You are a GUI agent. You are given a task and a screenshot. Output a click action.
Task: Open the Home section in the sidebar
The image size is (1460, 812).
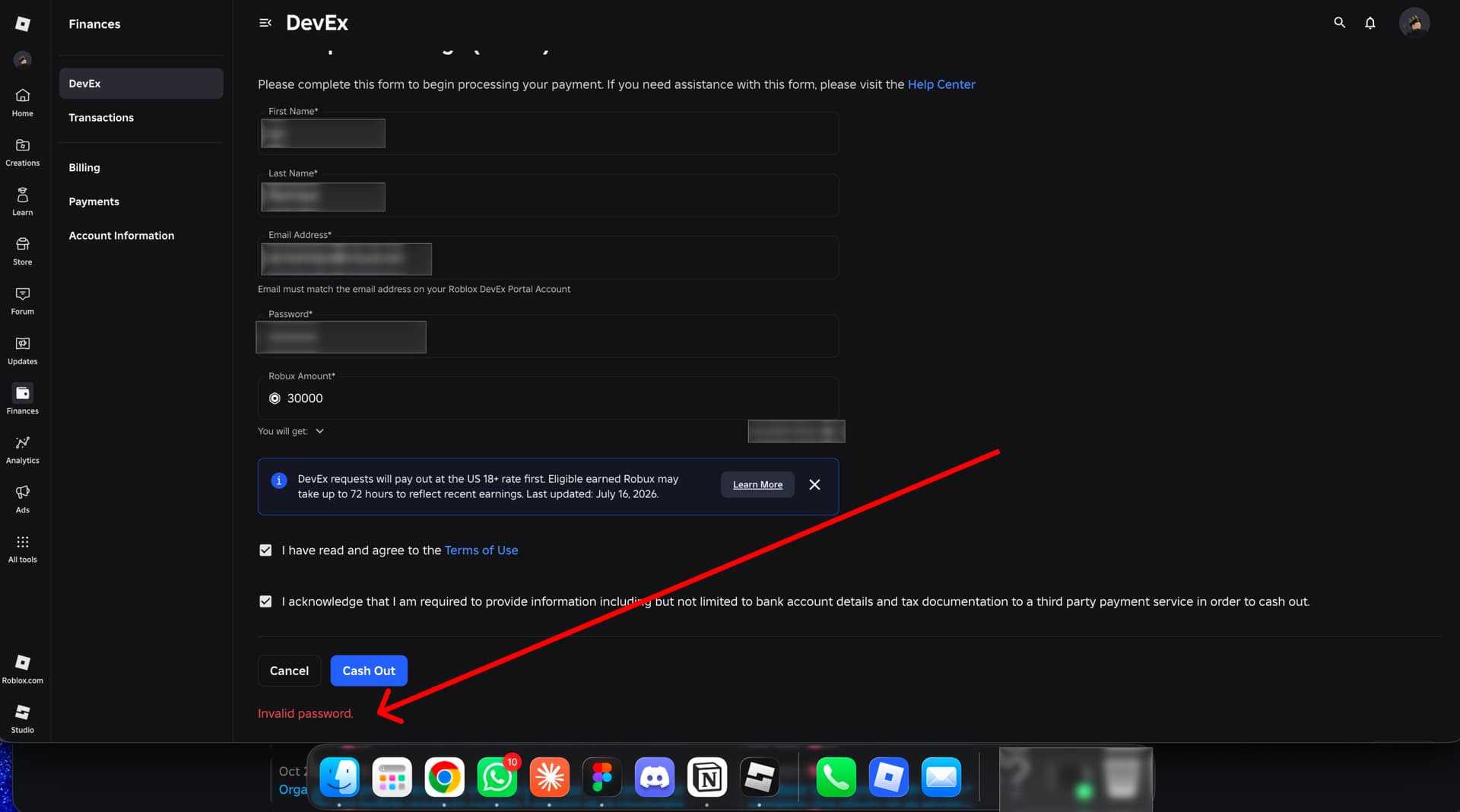23,103
